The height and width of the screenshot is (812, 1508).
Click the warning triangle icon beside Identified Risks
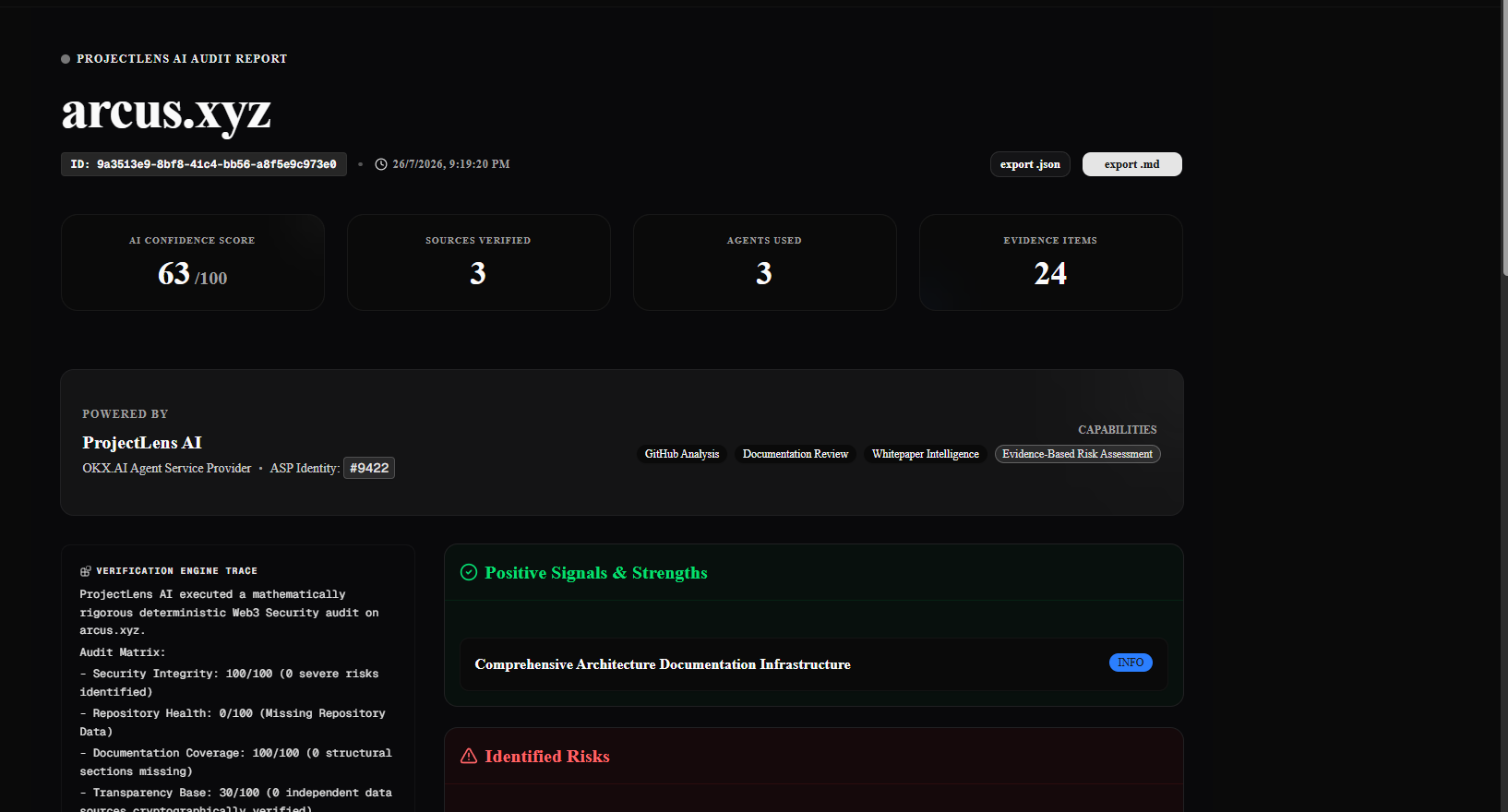[x=469, y=756]
